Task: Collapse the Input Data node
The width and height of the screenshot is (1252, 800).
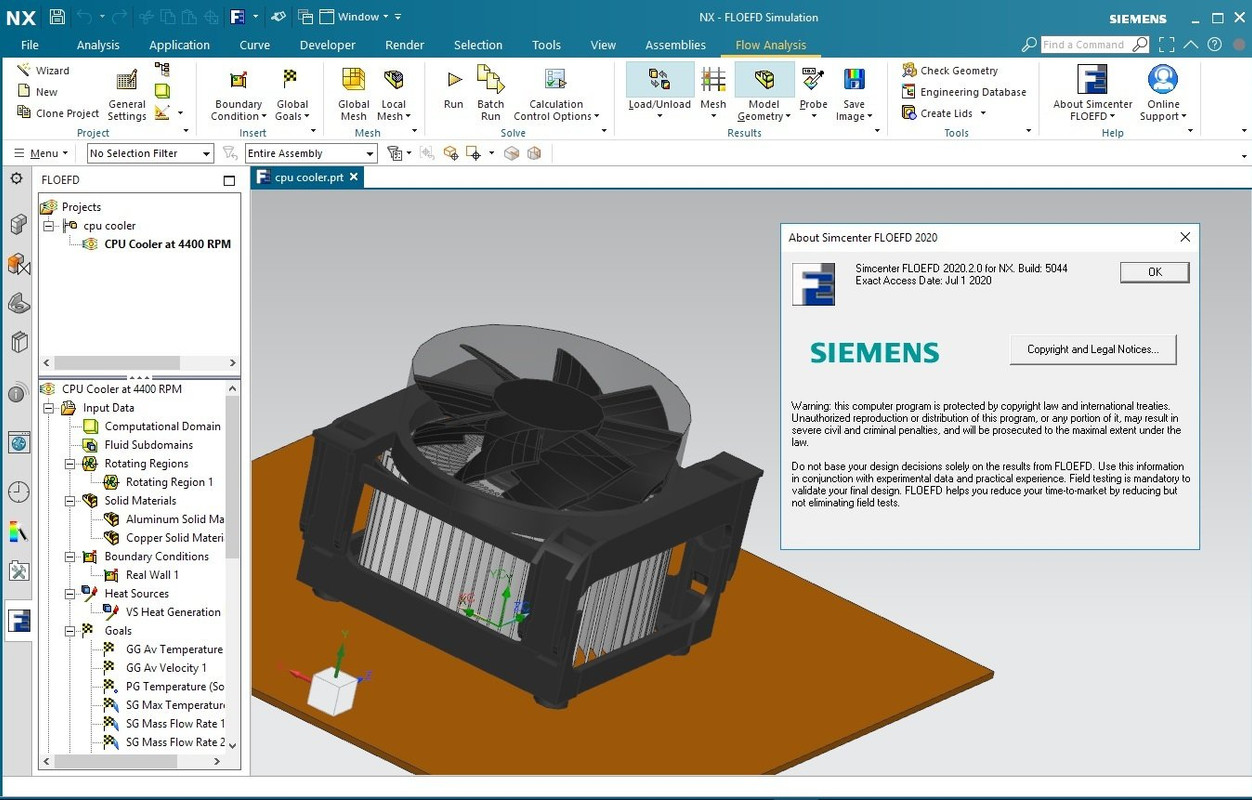Action: coord(48,408)
